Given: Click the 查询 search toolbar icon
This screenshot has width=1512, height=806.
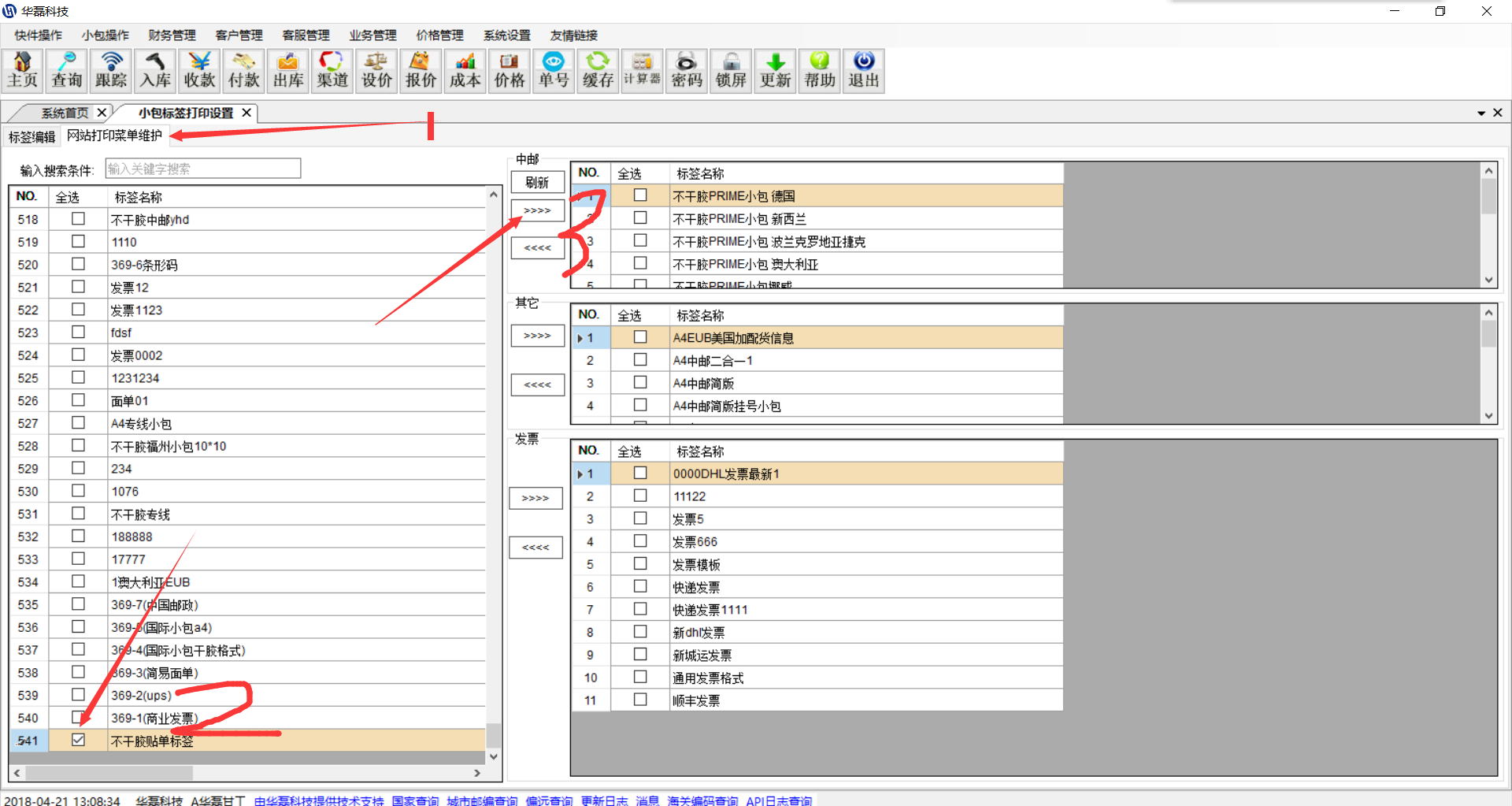Looking at the screenshot, I should point(67,71).
